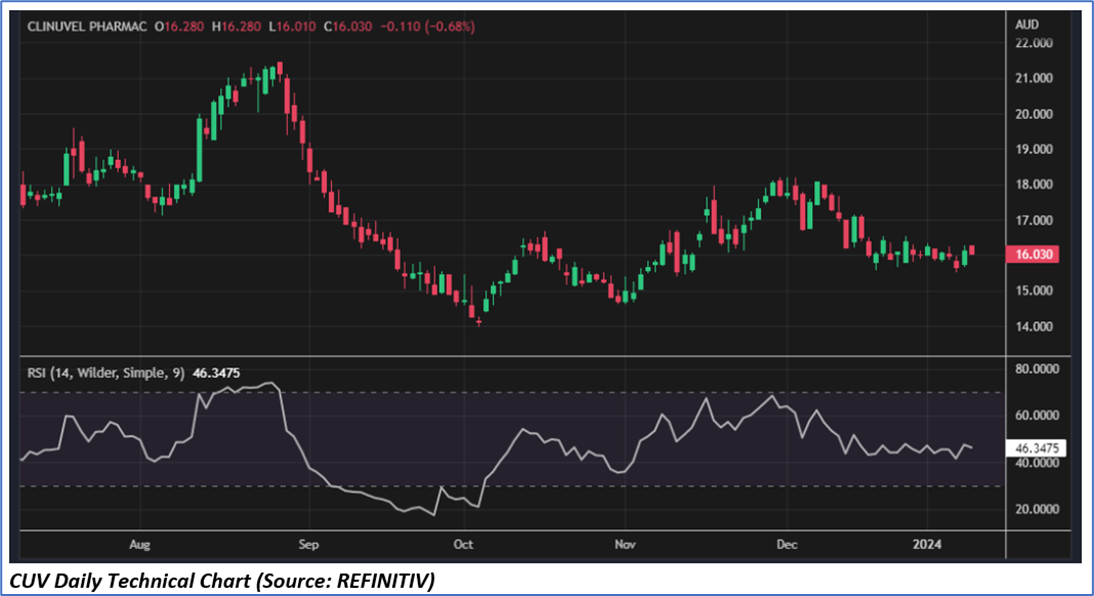The width and height of the screenshot is (1094, 596).
Task: Click the divider between price and RSI panes
Action: [510, 356]
